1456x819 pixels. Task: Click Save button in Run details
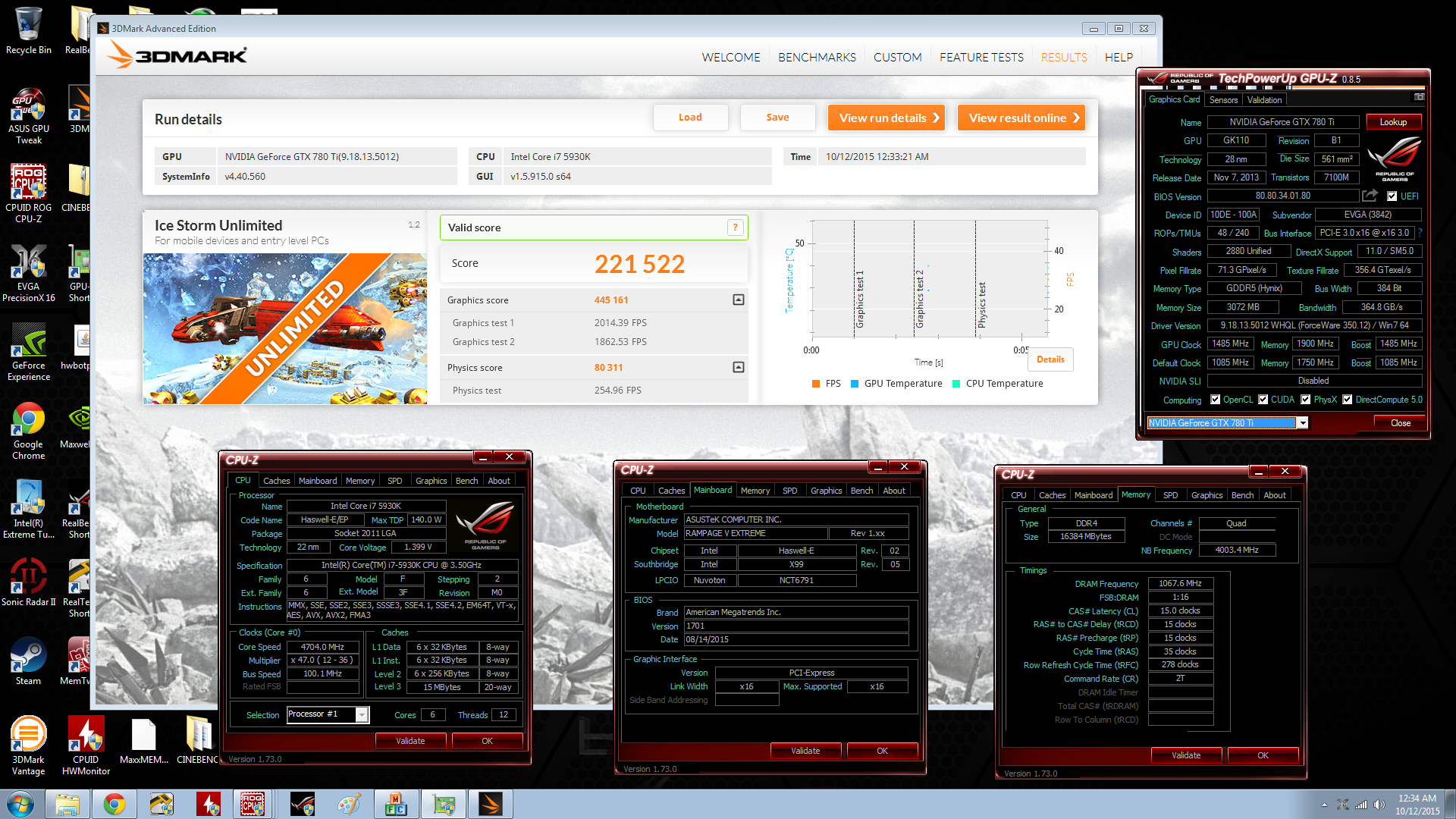point(777,118)
